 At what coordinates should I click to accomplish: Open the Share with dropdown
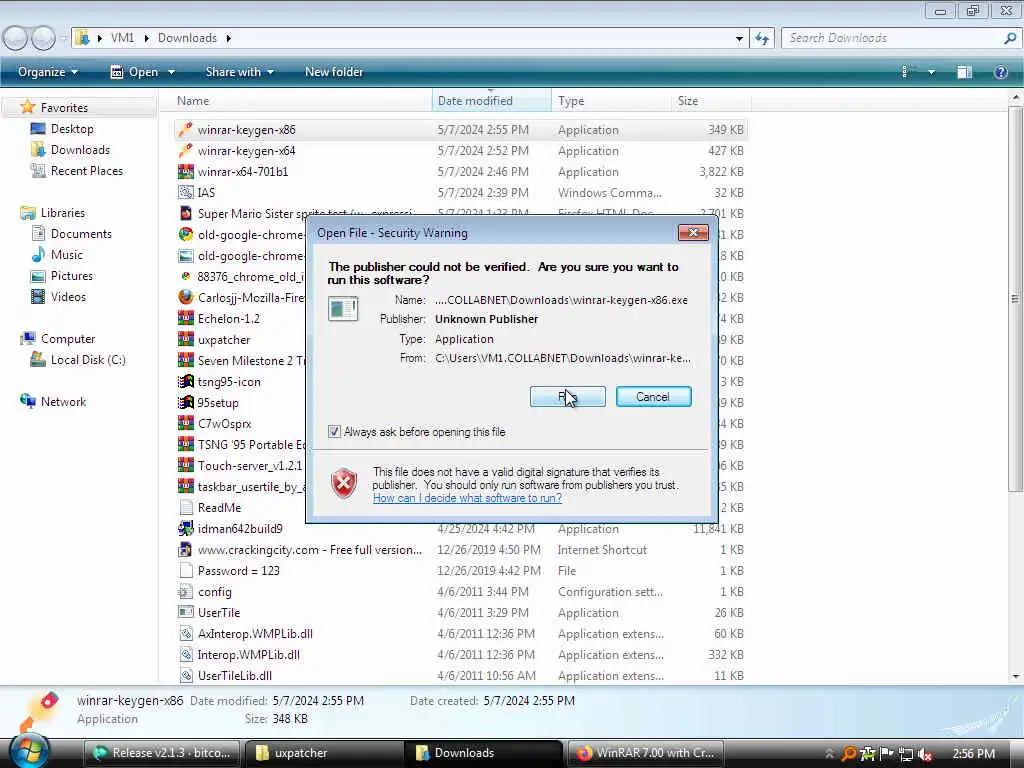pyautogui.click(x=240, y=72)
